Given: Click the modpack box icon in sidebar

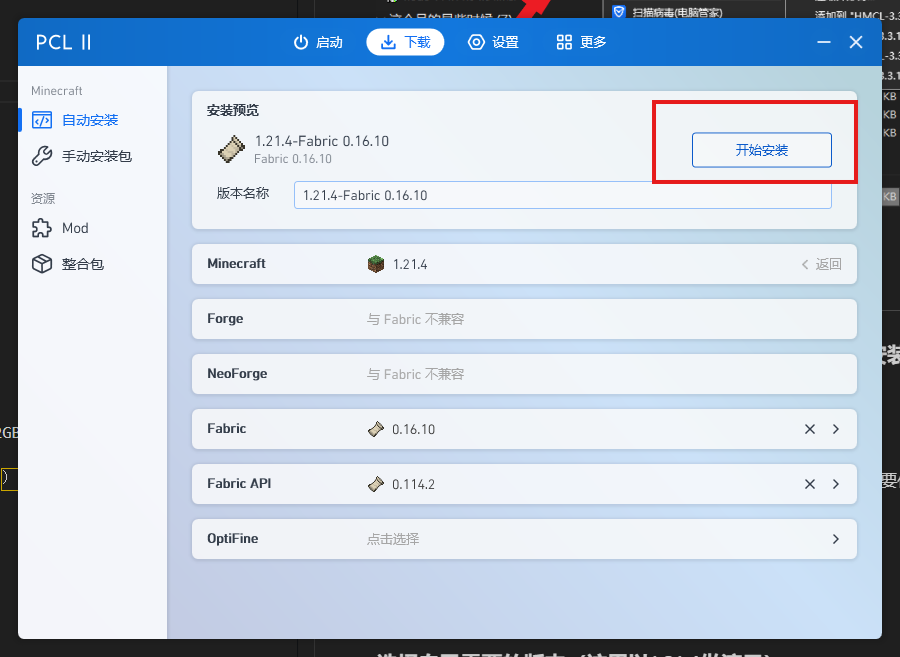Looking at the screenshot, I should point(41,264).
